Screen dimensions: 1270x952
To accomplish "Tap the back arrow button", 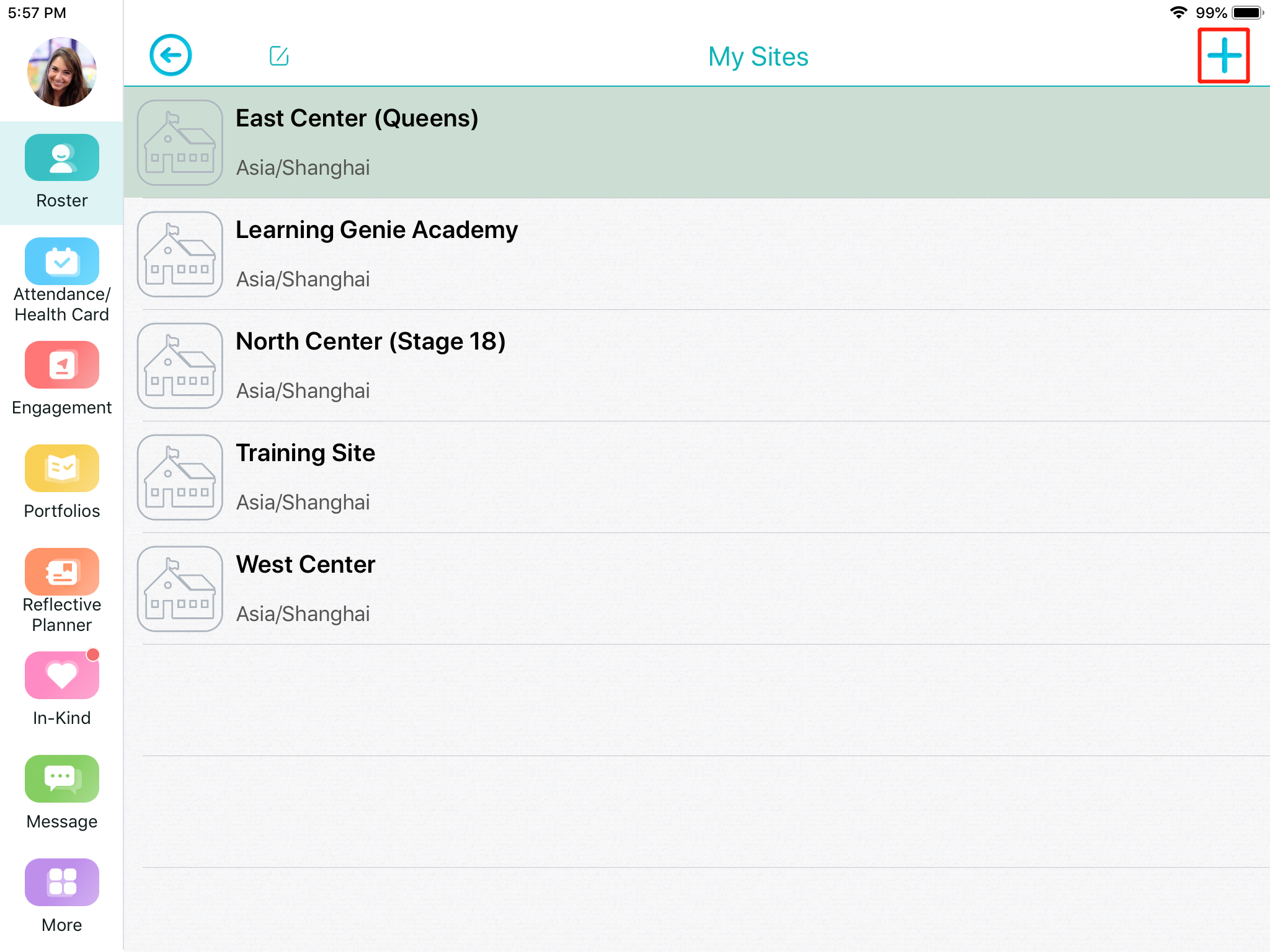I will pyautogui.click(x=171, y=56).
